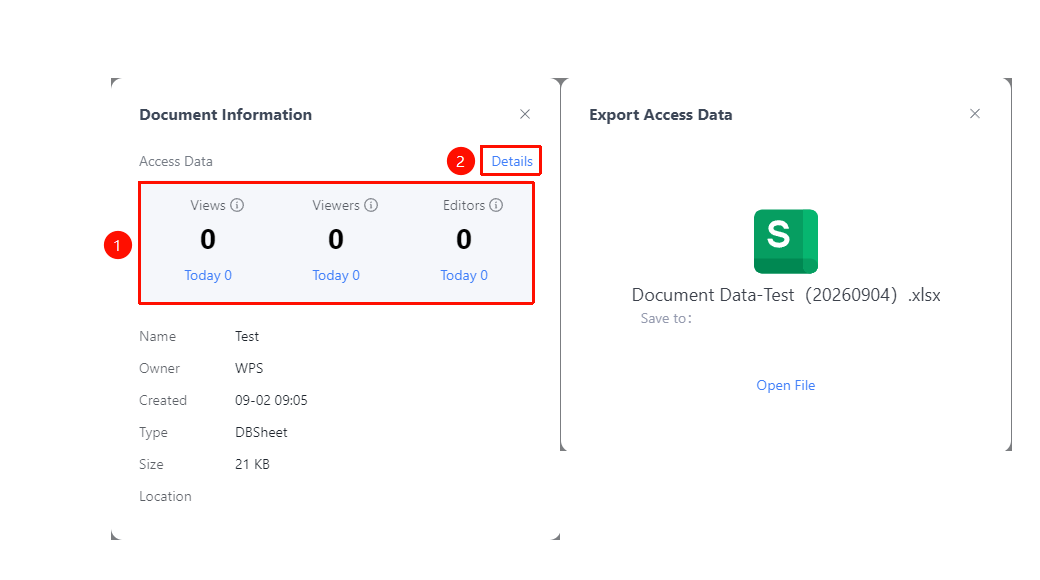The image size is (1040, 580).
Task: Click the Access Data label
Action: point(176,161)
